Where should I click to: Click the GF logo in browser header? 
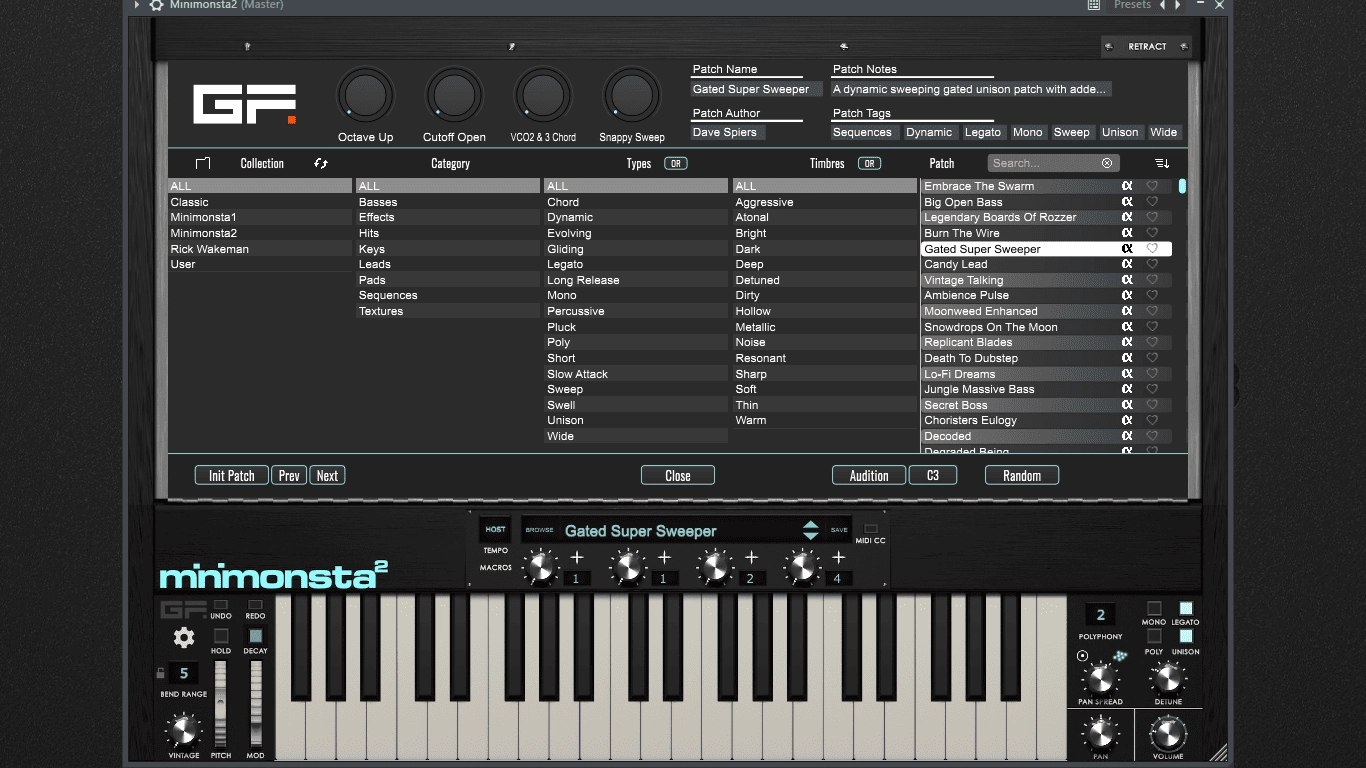click(244, 104)
